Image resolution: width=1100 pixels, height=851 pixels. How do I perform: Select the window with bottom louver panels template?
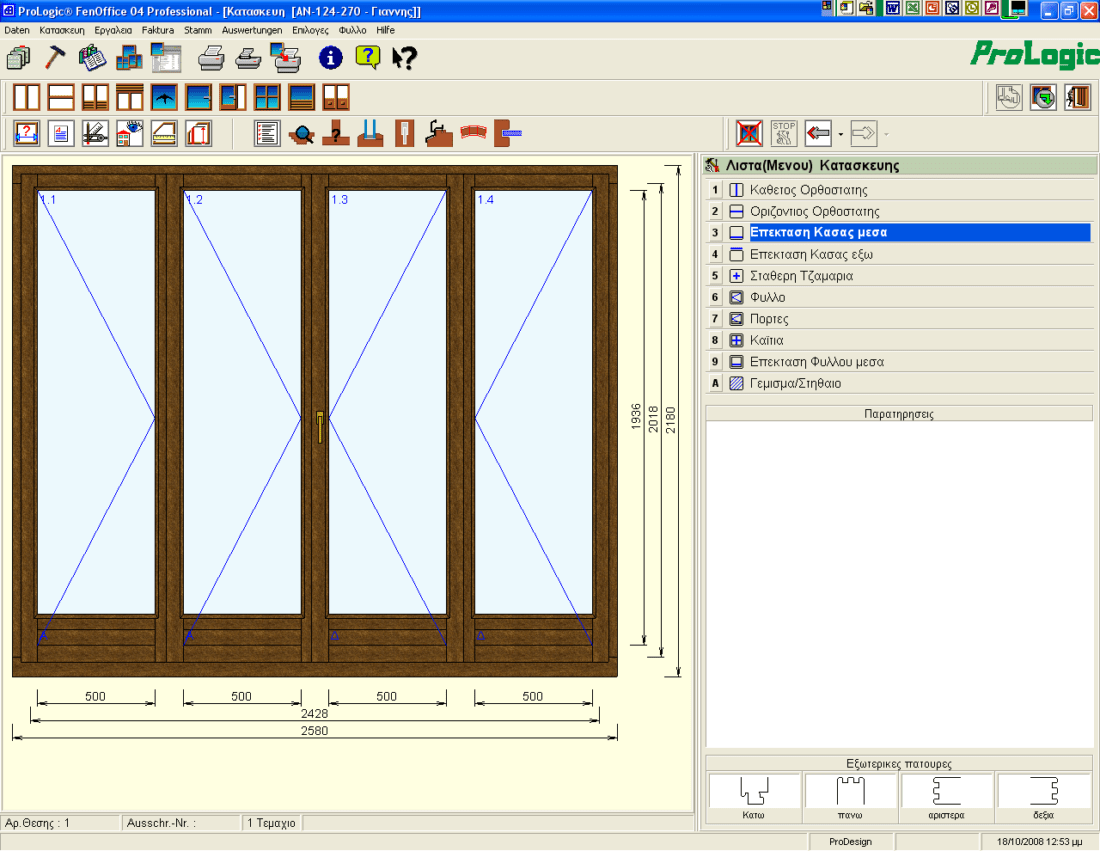click(95, 98)
